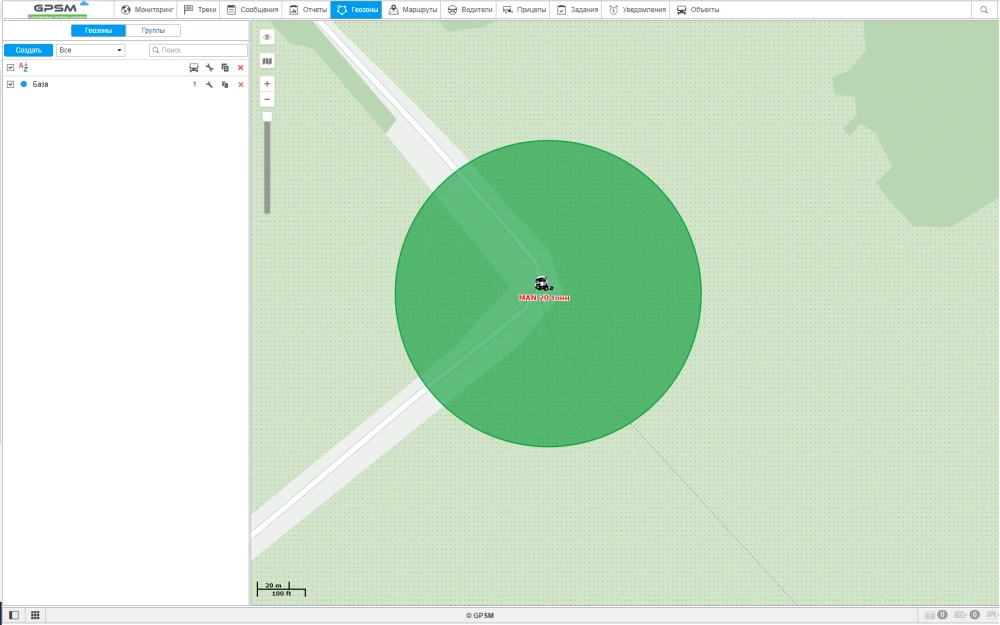The image size is (1000, 625).
Task: Open search using the magnifier icon top right
Action: click(984, 9)
